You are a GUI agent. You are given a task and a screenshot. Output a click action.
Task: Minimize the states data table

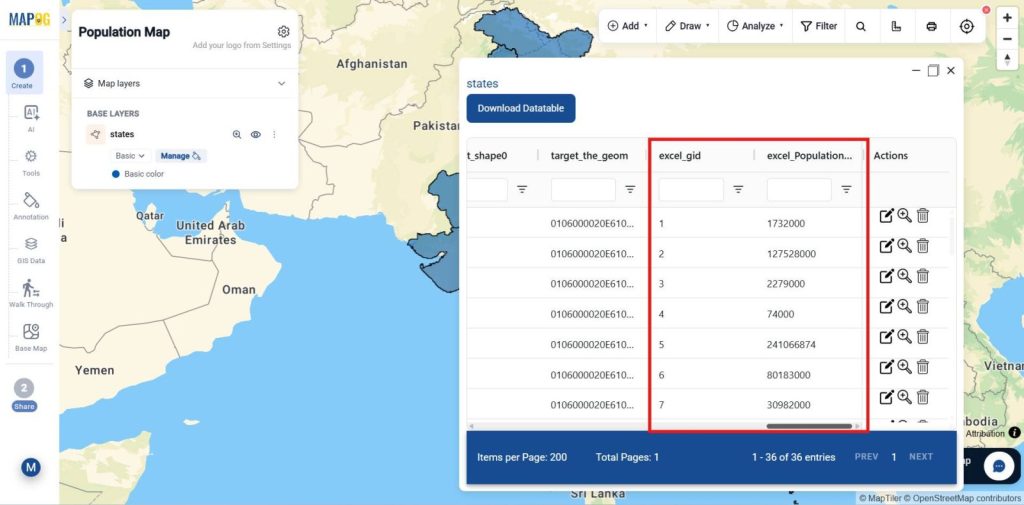[917, 70]
